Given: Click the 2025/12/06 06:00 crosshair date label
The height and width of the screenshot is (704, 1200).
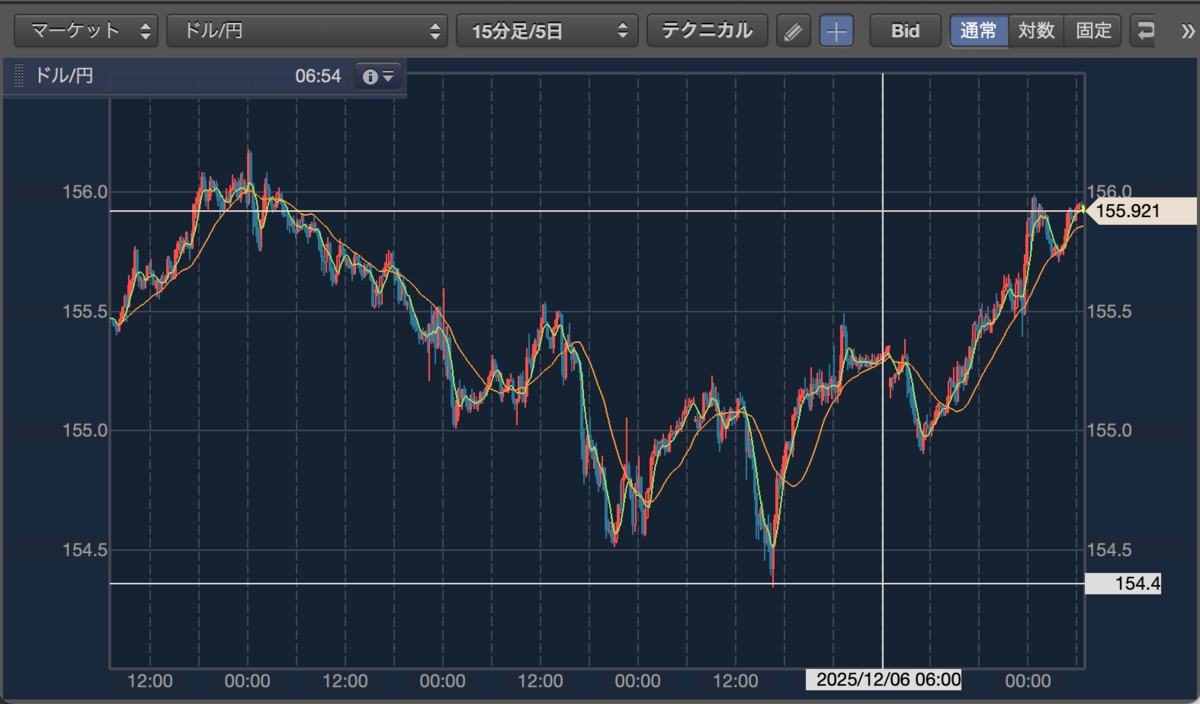Looking at the screenshot, I should point(884,680).
